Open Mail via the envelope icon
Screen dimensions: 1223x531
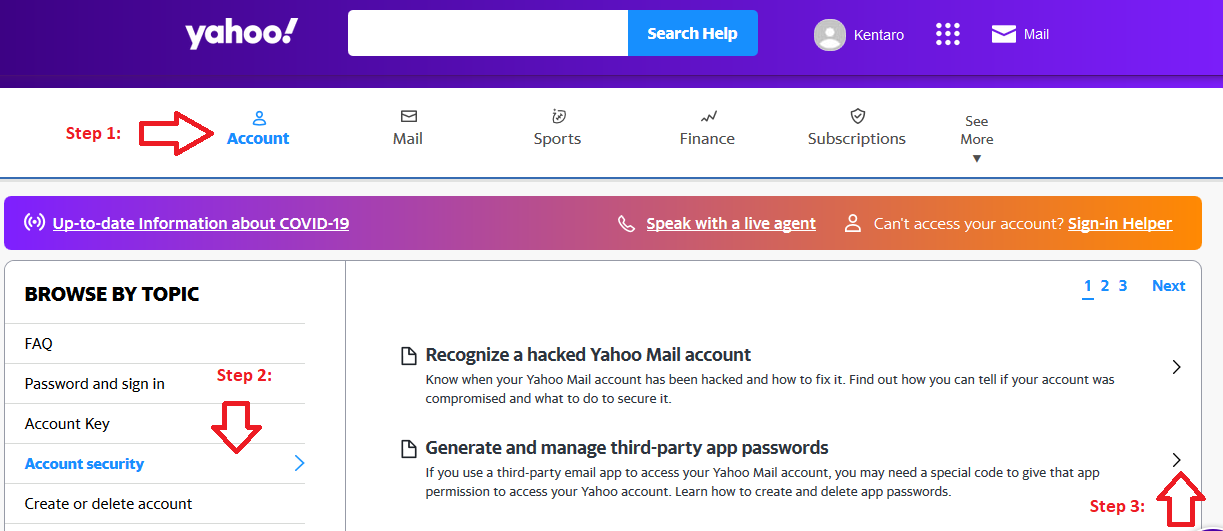pyautogui.click(x=1003, y=34)
